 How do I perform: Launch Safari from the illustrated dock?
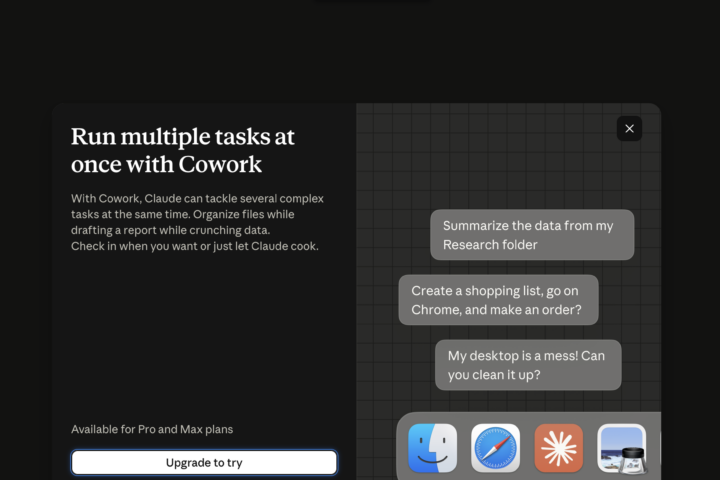tap(495, 448)
